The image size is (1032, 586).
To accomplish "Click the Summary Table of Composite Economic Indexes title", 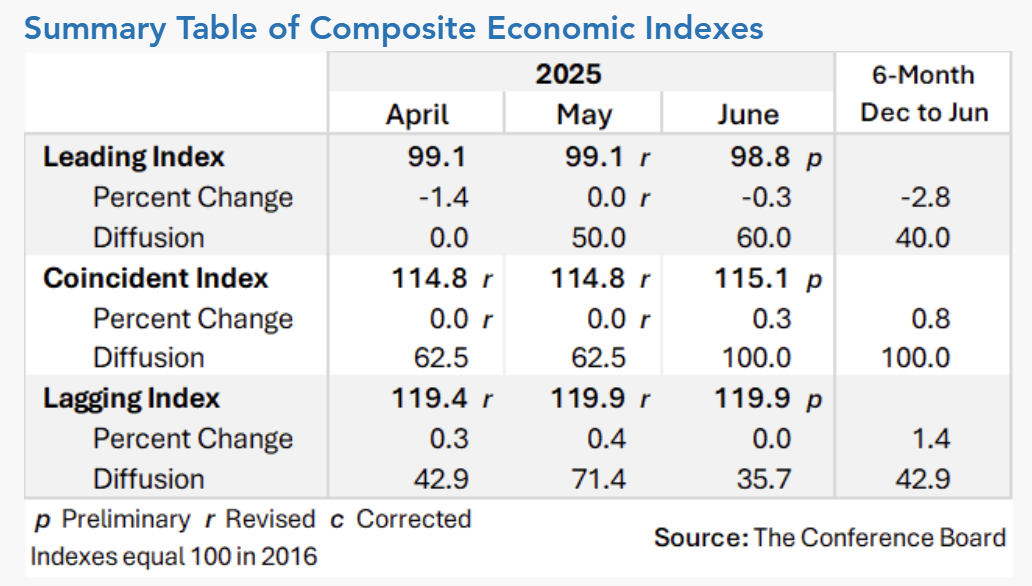I will coord(393,27).
